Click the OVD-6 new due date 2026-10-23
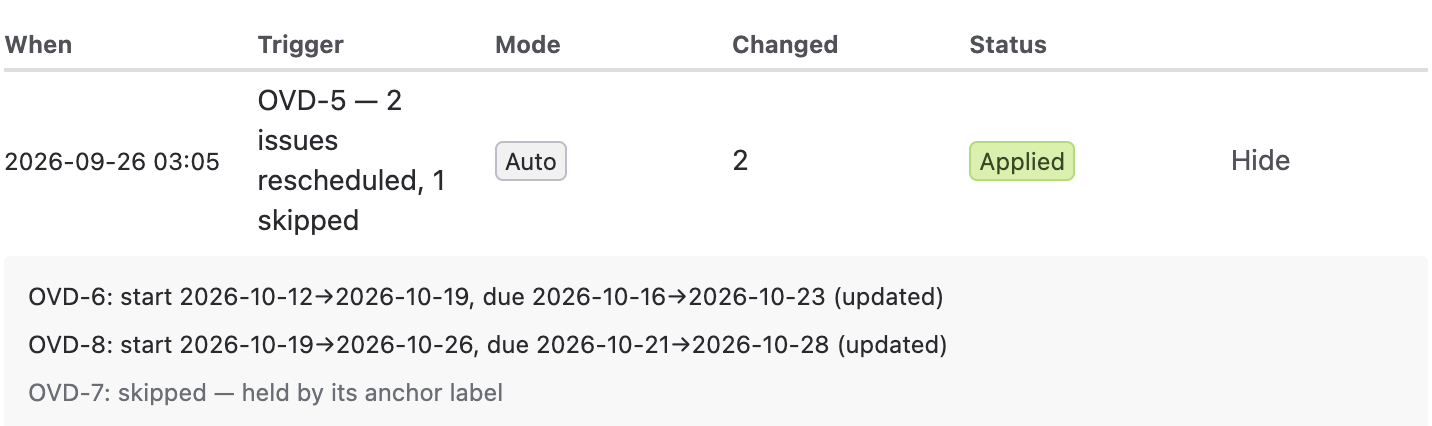This screenshot has width=1432, height=426. click(x=758, y=297)
